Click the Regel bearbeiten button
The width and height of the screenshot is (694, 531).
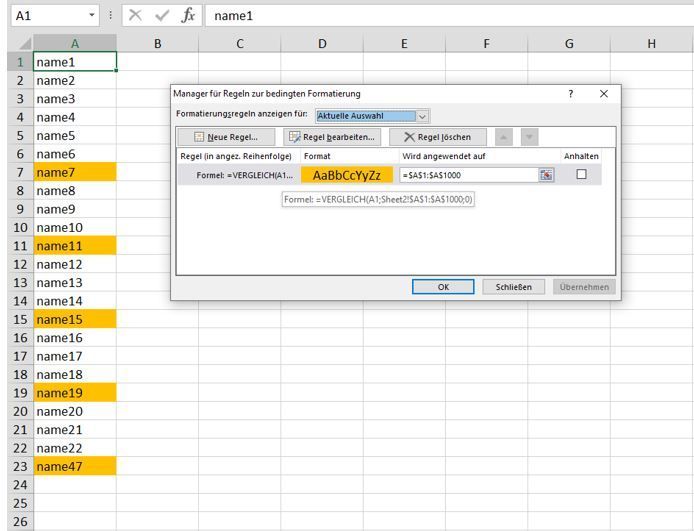point(332,137)
